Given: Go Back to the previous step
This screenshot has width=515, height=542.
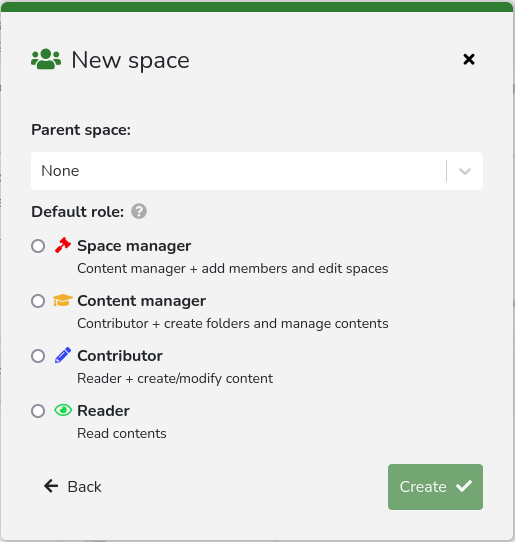Looking at the screenshot, I should (73, 487).
